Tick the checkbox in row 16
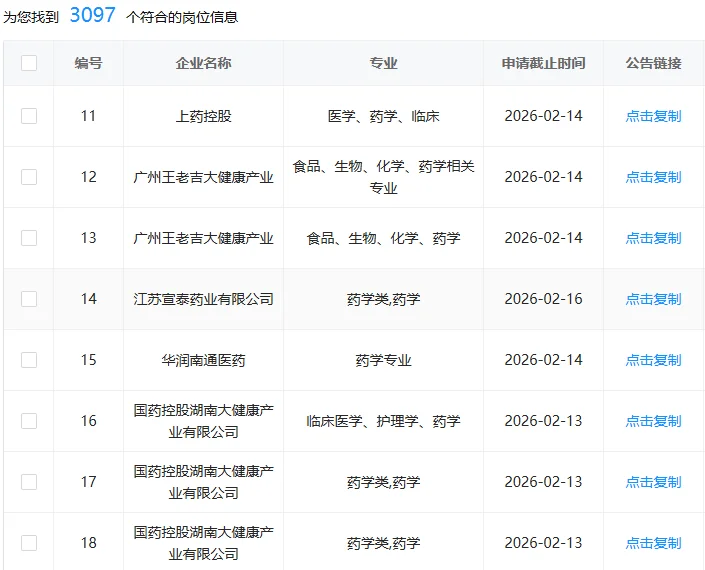The image size is (705, 570). [x=29, y=421]
